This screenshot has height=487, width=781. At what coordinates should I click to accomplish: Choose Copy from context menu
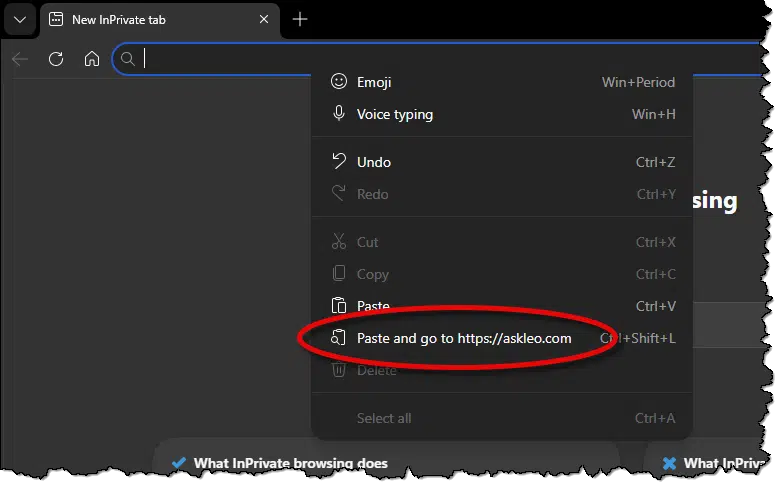[x=502, y=274]
